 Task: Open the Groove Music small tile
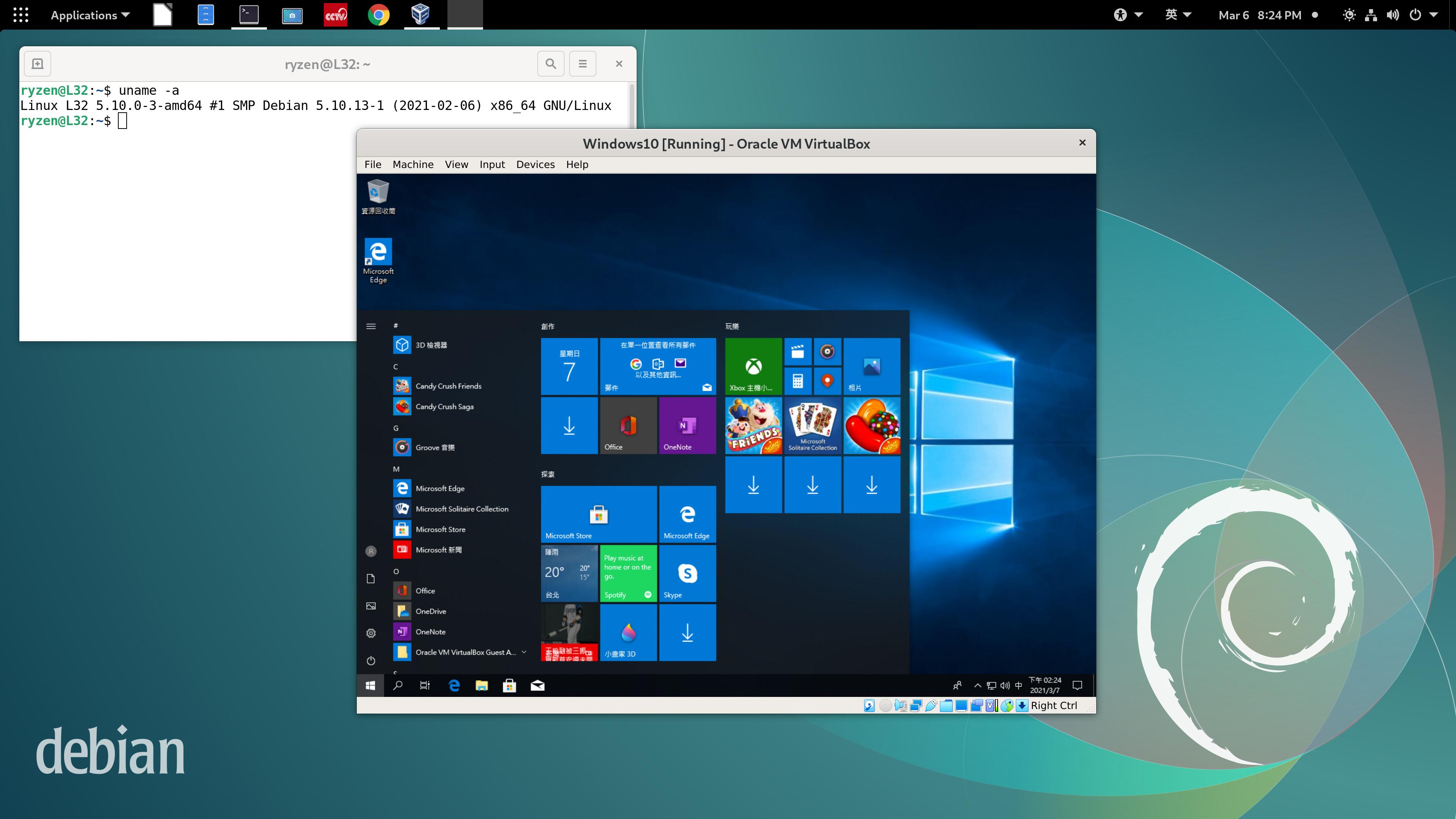(827, 351)
